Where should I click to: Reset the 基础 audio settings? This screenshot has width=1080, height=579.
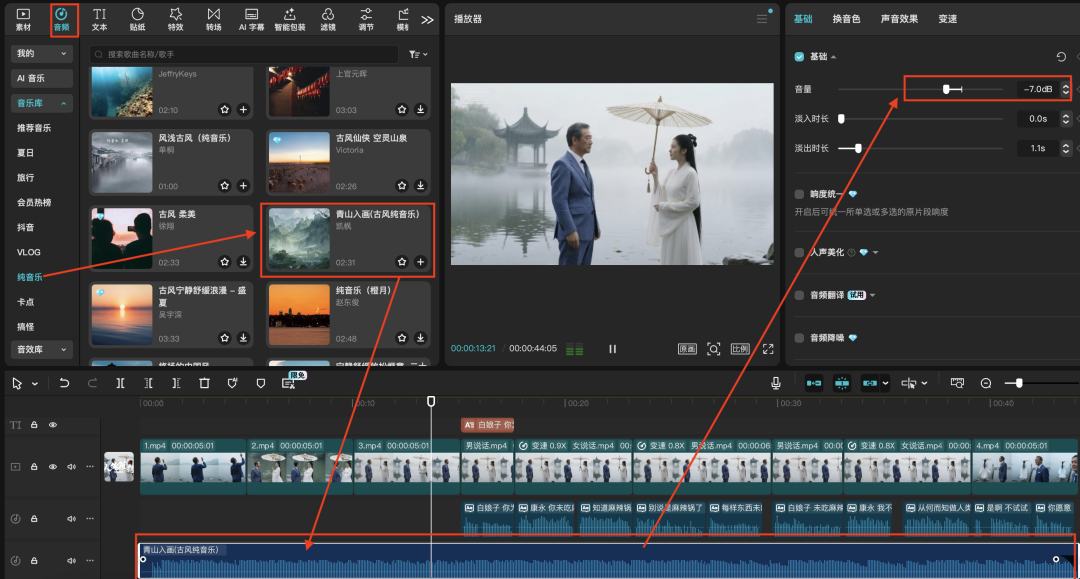(1061, 57)
